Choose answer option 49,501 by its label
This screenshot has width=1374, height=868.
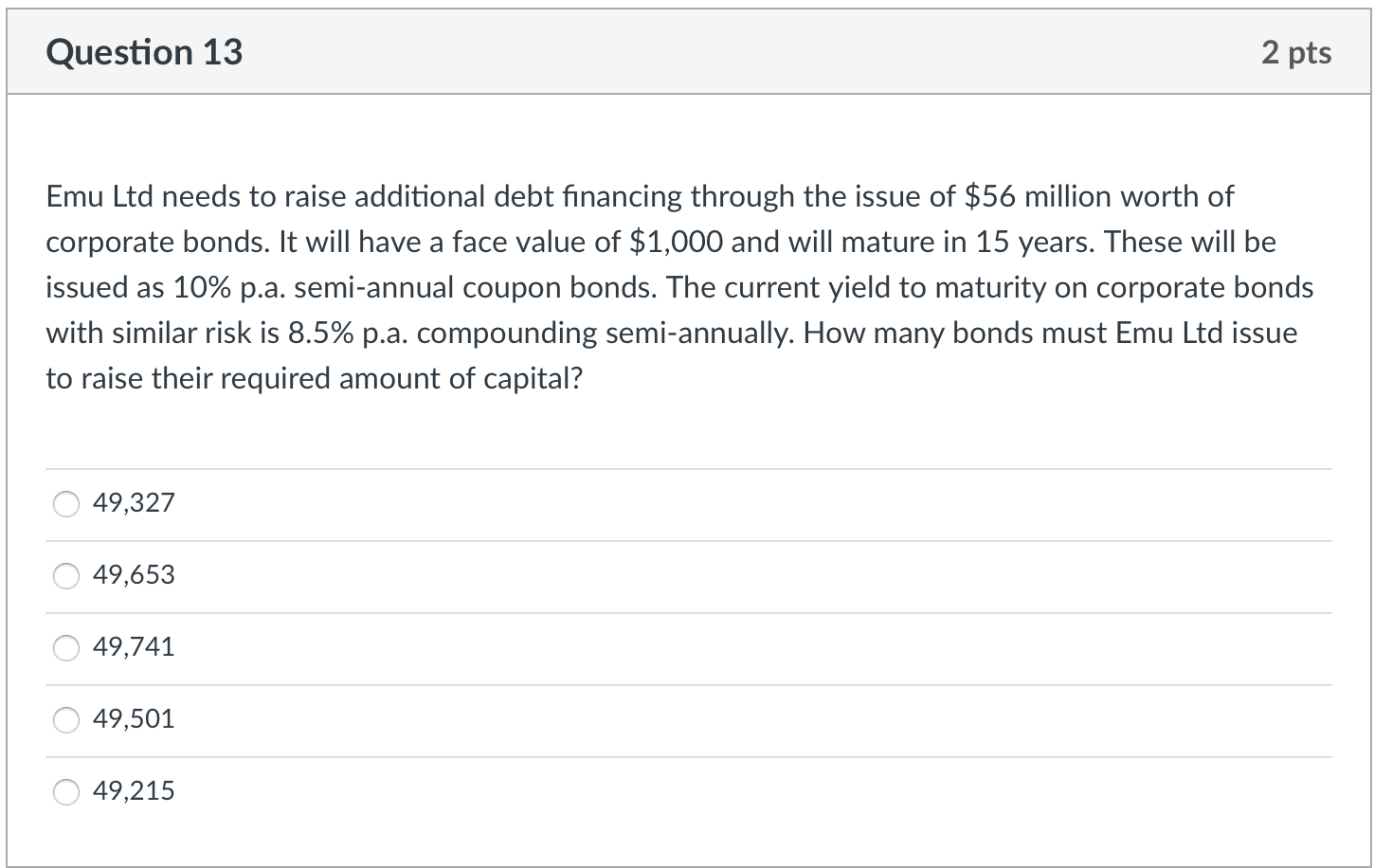[x=133, y=718]
